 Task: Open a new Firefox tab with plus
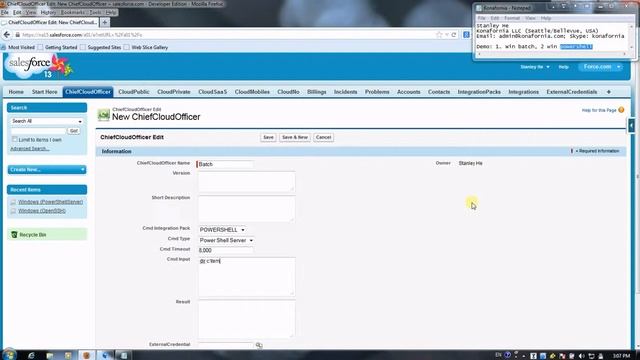[104, 22]
